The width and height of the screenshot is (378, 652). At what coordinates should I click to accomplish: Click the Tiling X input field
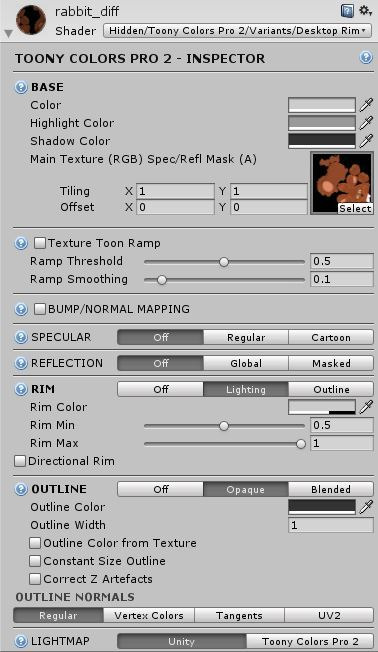point(175,191)
